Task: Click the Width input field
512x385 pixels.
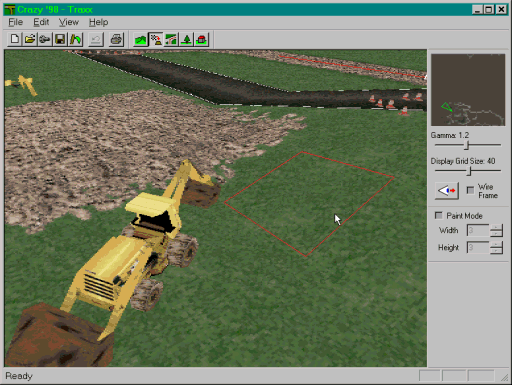Action: pyautogui.click(x=478, y=230)
